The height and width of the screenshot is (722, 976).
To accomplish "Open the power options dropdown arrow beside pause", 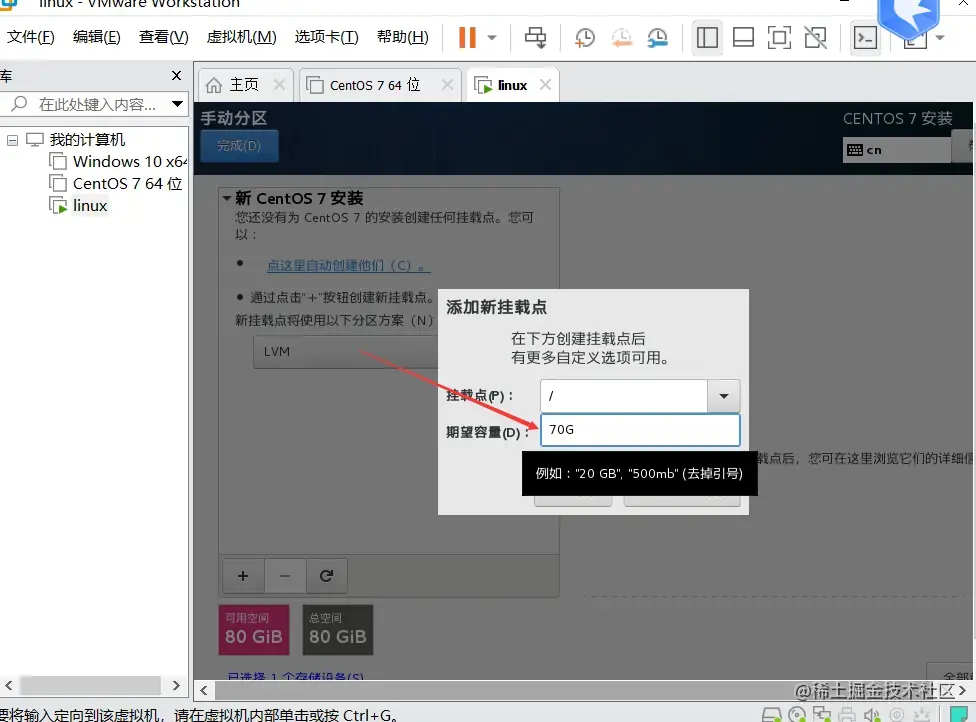I will pyautogui.click(x=492, y=37).
